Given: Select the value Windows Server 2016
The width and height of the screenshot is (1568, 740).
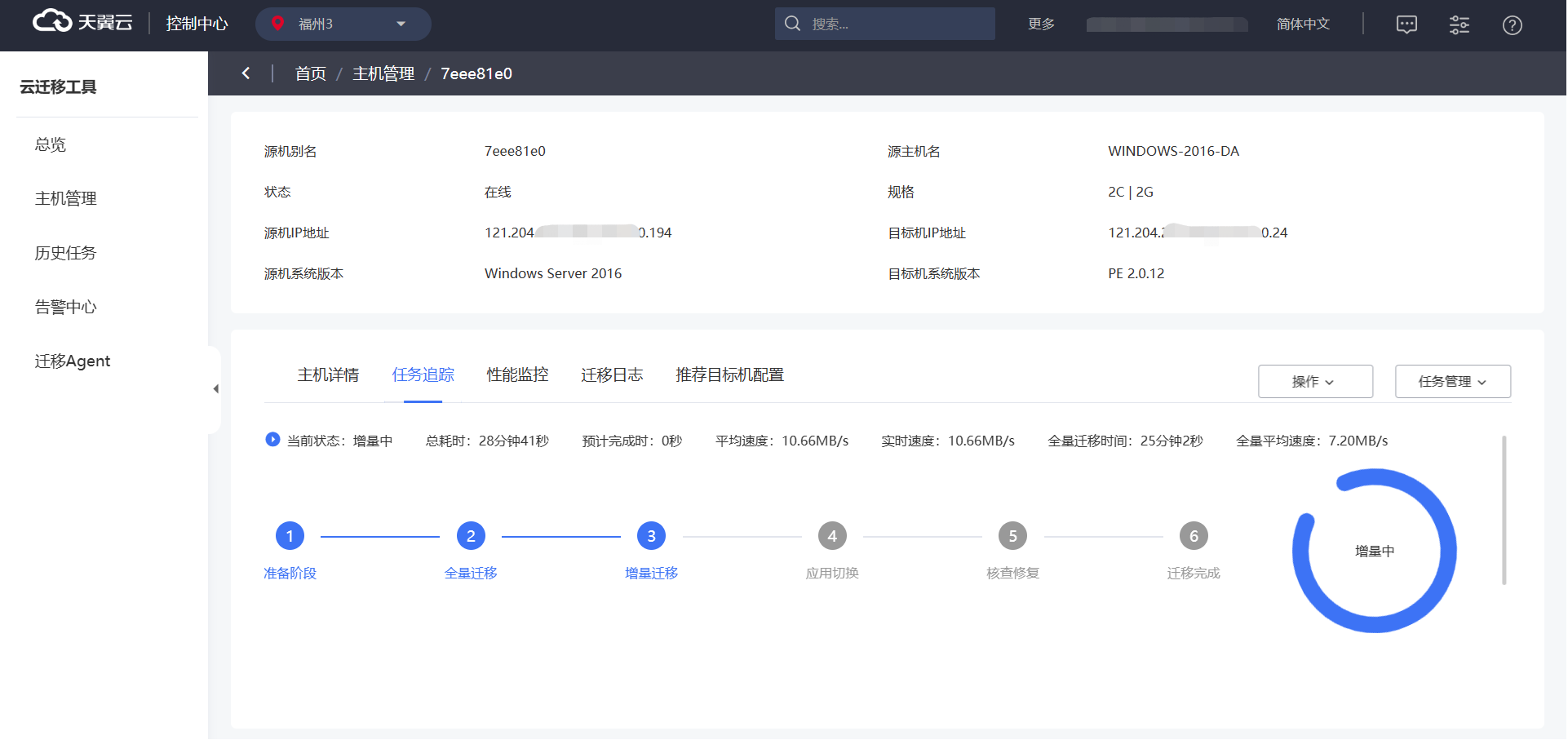Looking at the screenshot, I should click(553, 273).
